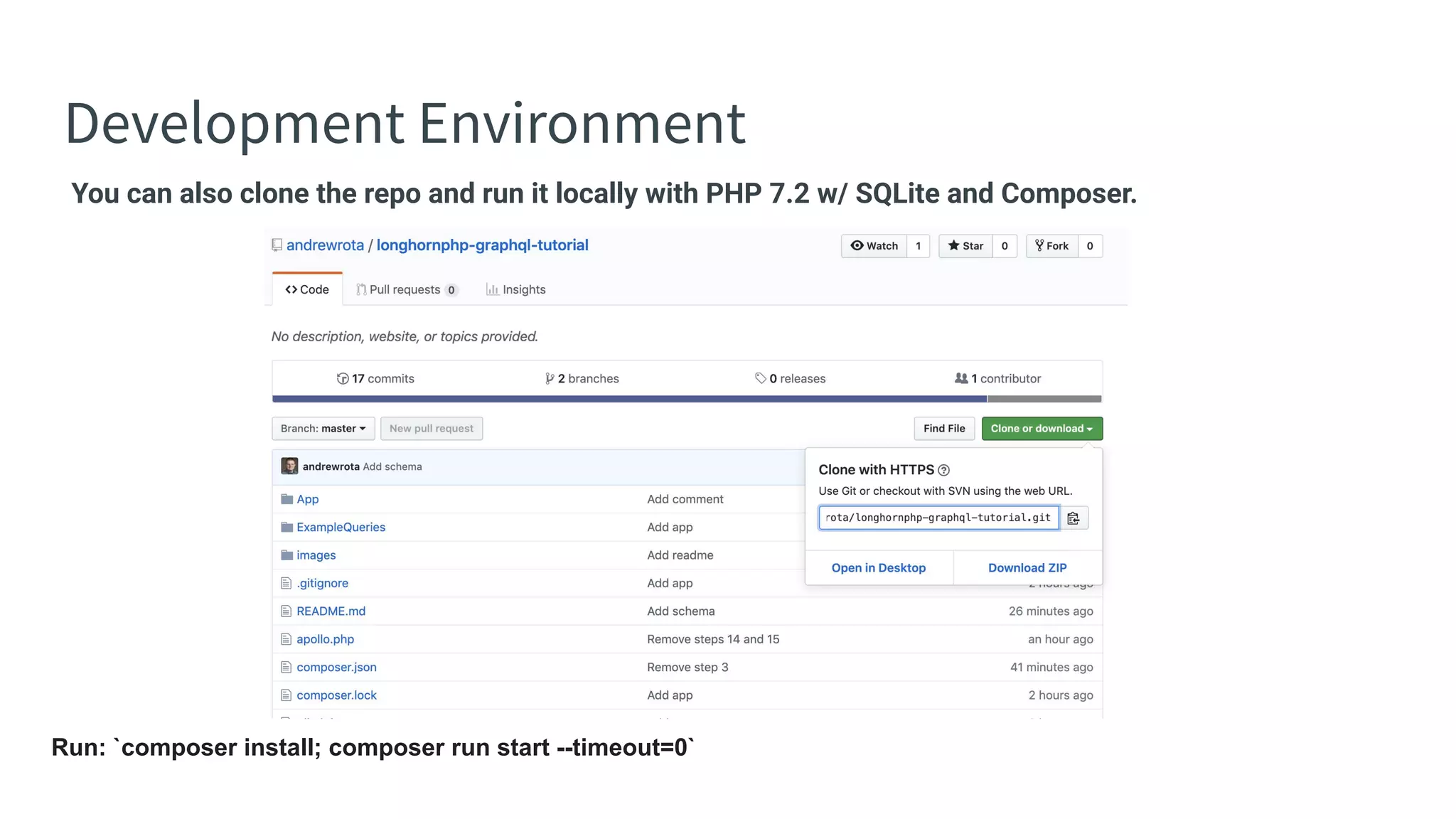Toggle Watch on this repository
1456x819 pixels.
pos(874,246)
